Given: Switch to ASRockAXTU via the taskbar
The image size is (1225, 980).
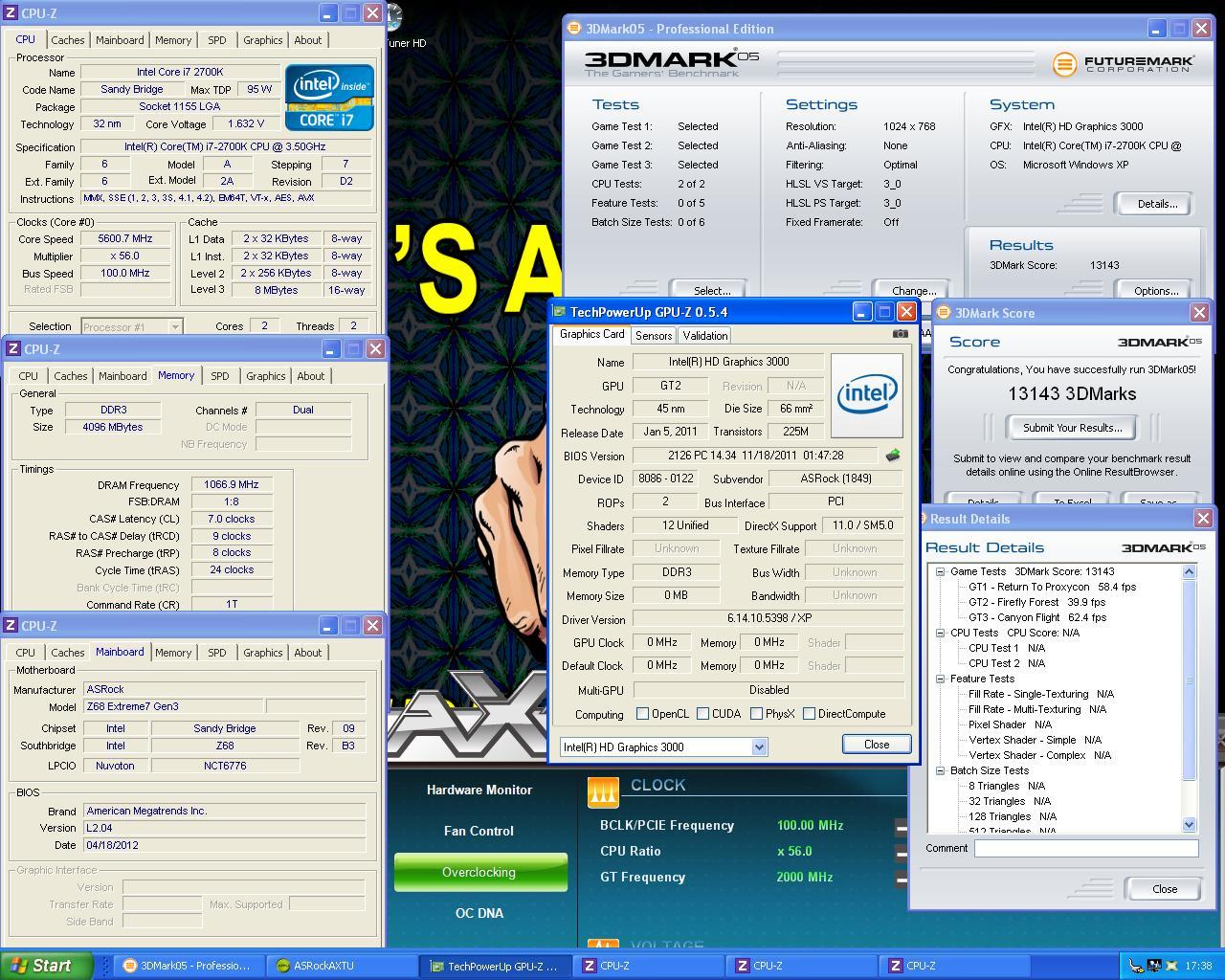Looking at the screenshot, I should pos(342,966).
